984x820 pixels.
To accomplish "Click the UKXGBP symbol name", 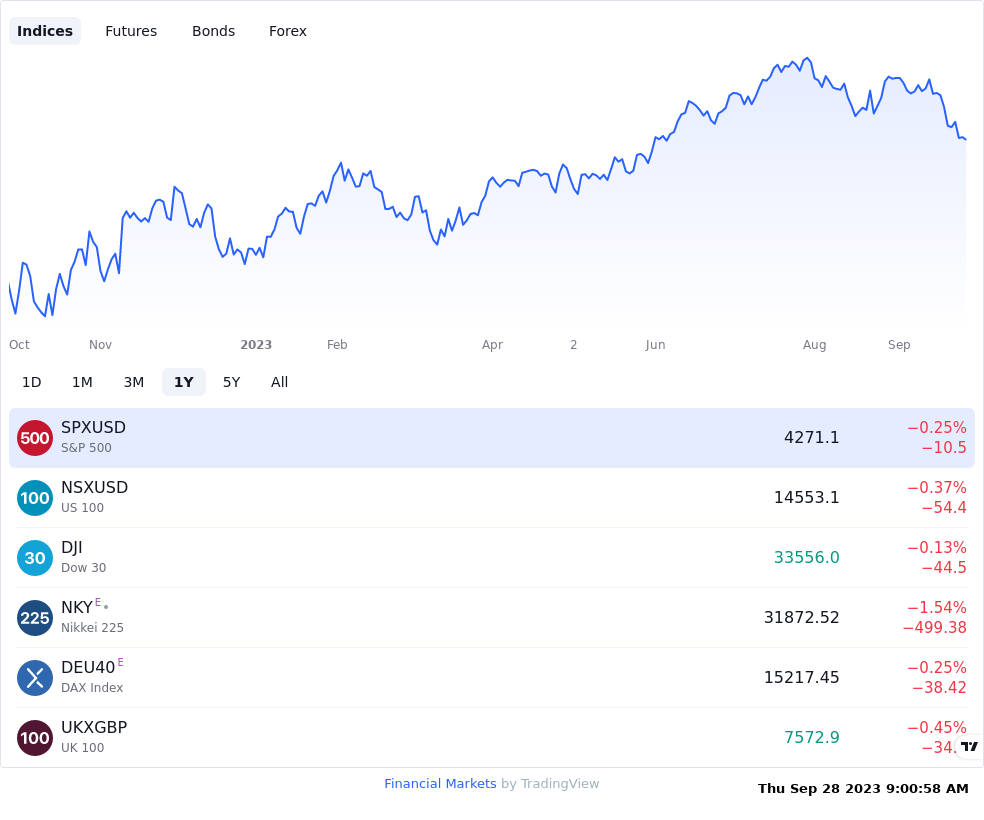I will click(94, 727).
